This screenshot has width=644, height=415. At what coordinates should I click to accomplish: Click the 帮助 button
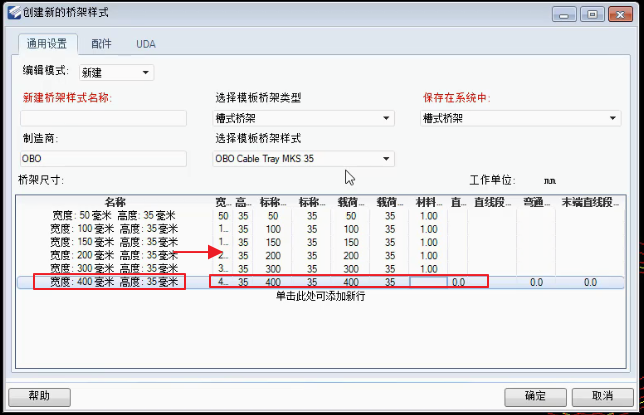pyautogui.click(x=39, y=397)
